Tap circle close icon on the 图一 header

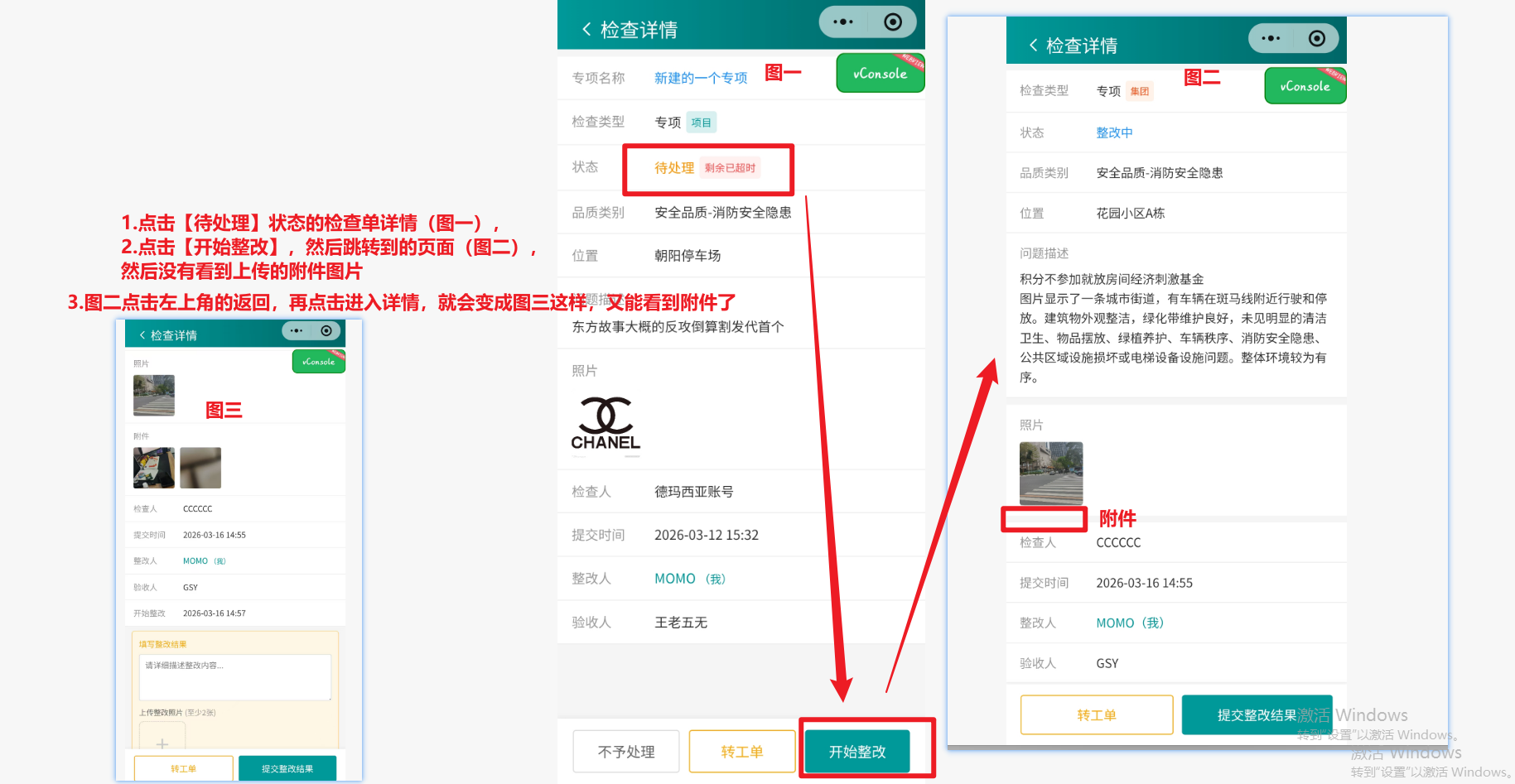(893, 22)
